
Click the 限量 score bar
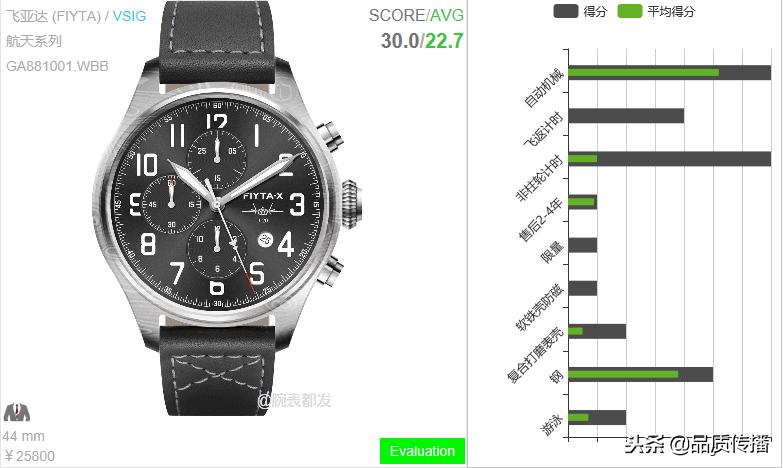point(583,245)
